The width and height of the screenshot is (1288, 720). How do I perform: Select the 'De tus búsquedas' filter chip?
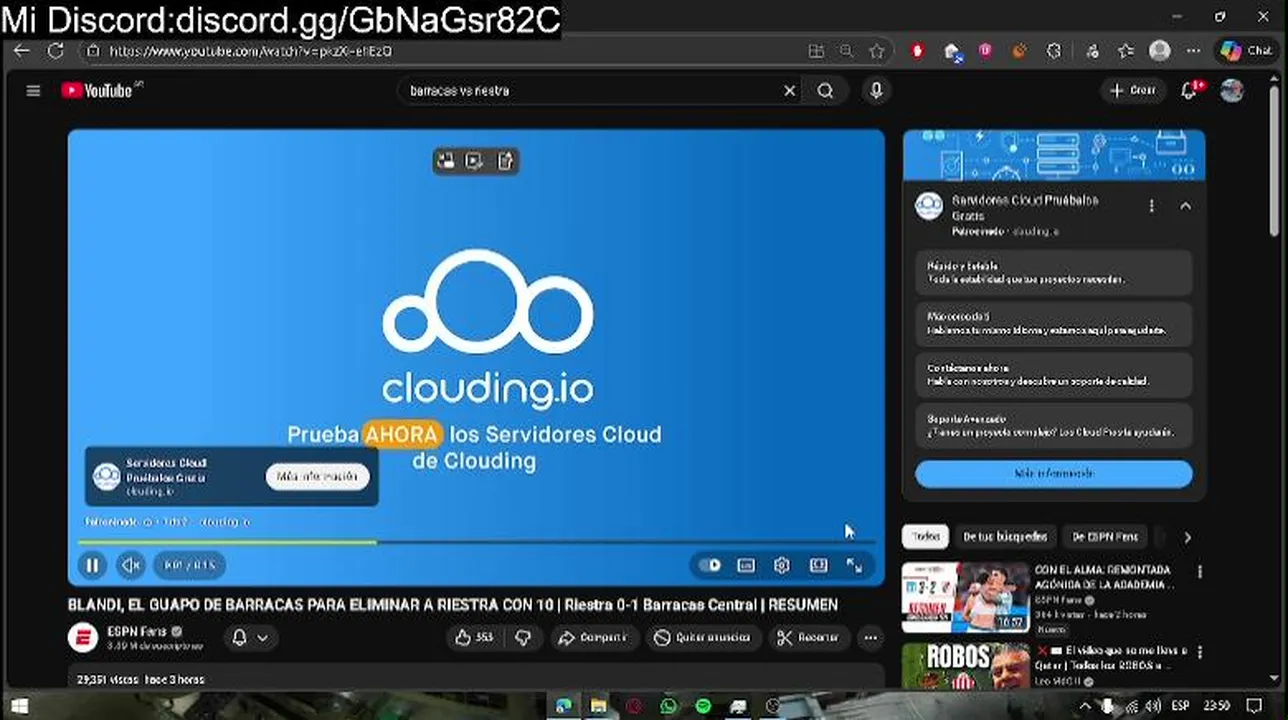1005,537
